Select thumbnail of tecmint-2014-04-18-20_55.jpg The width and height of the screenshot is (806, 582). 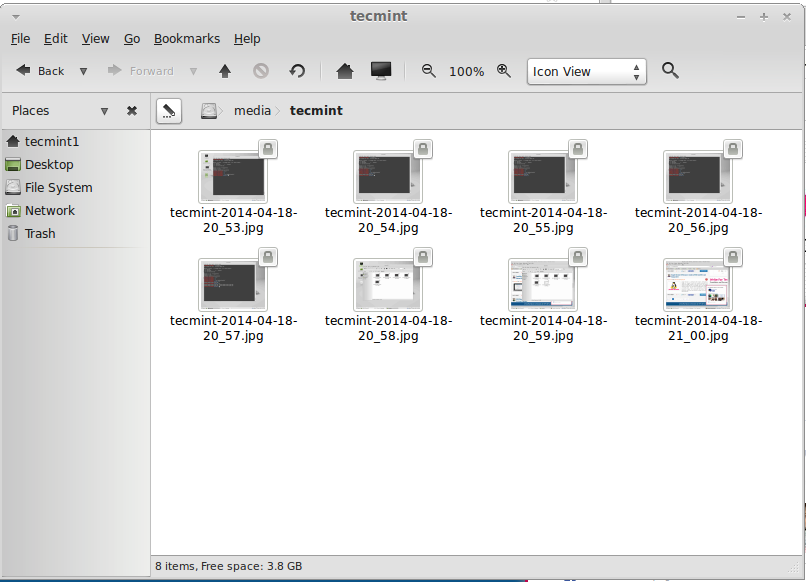pos(543,176)
